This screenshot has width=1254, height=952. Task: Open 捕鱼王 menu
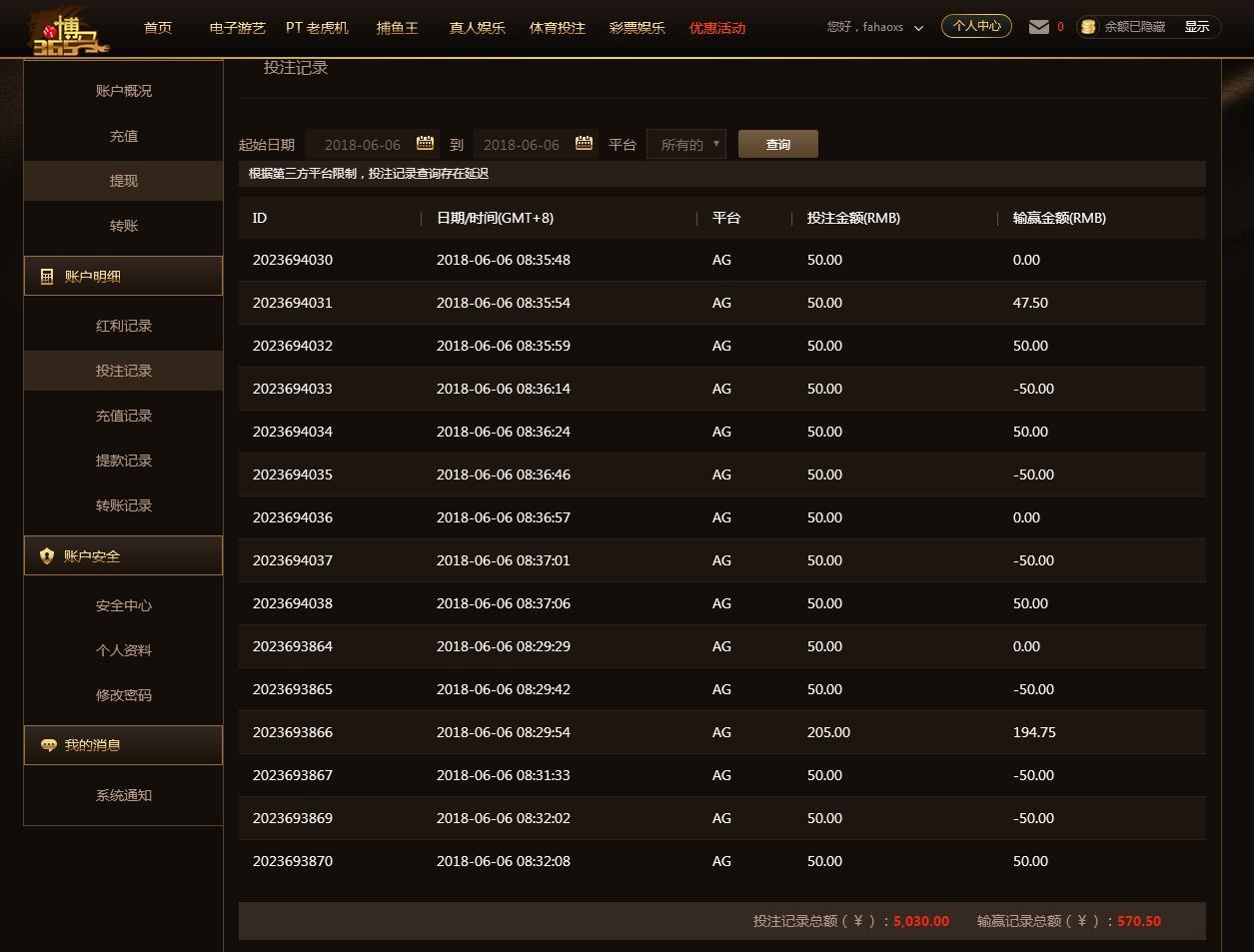pyautogui.click(x=397, y=28)
